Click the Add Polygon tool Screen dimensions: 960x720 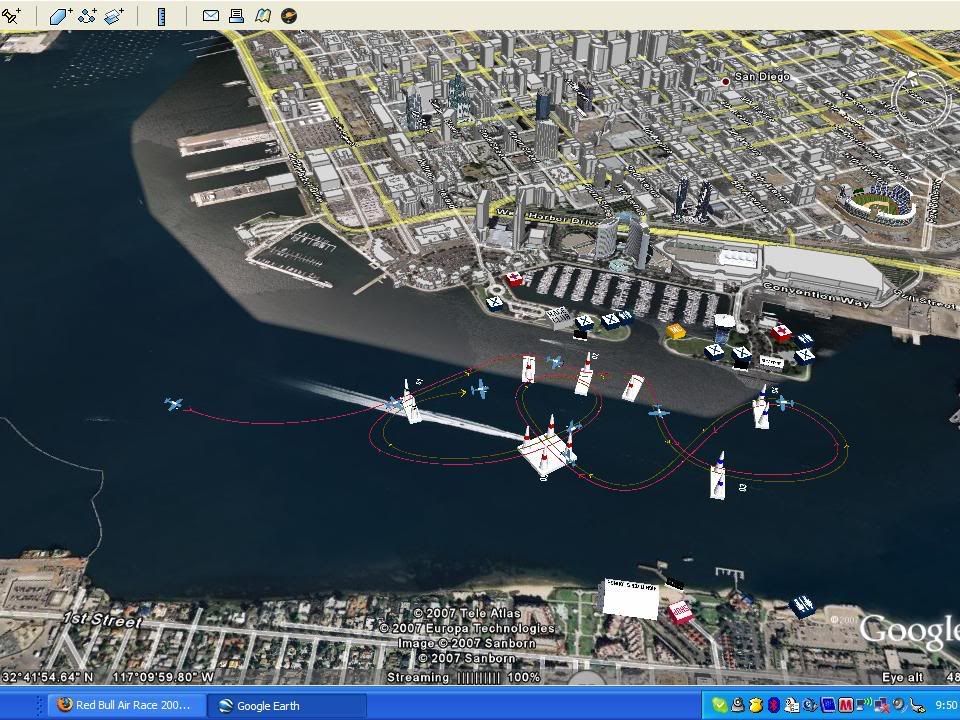pos(62,15)
